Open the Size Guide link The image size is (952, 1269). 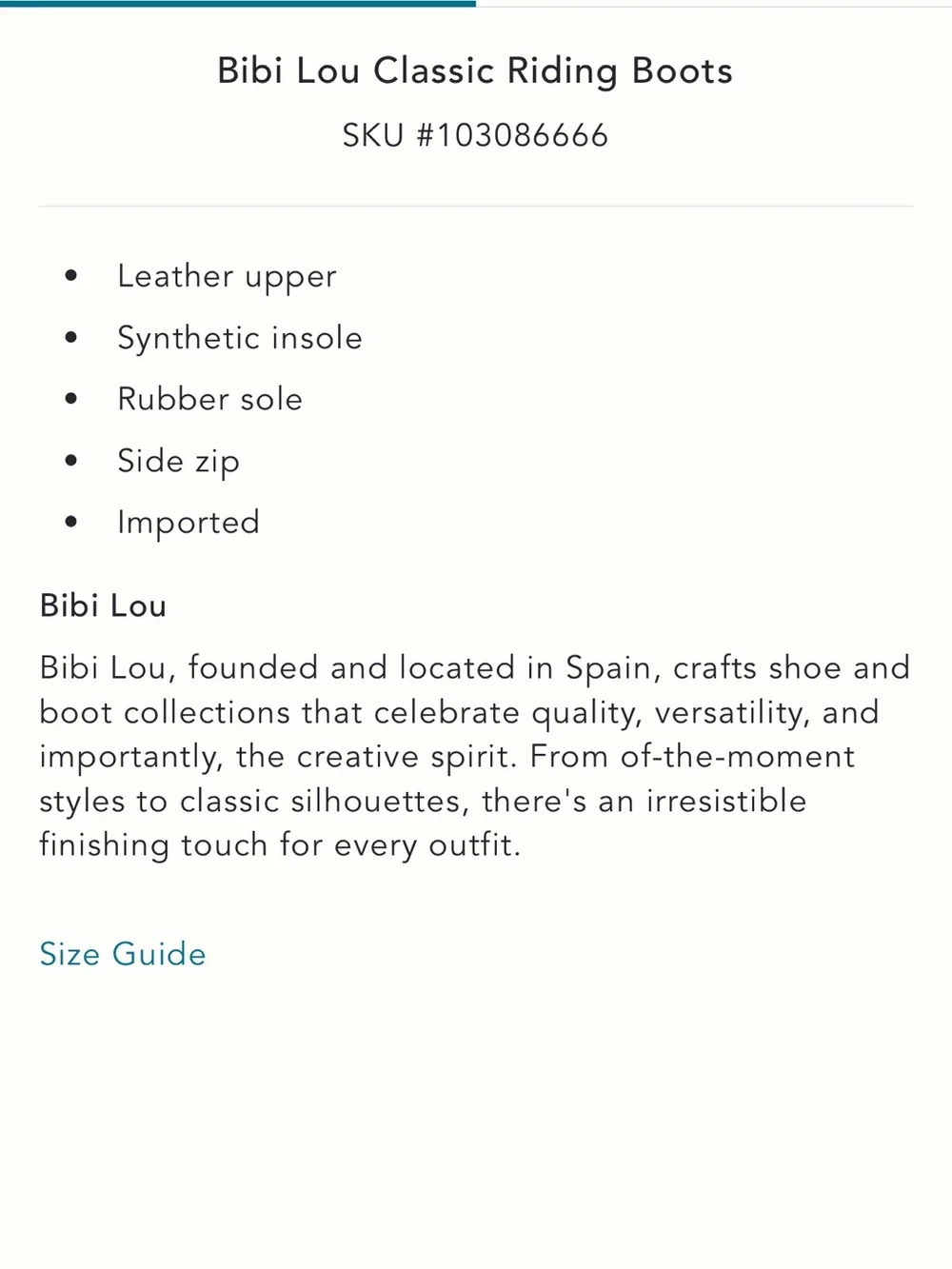(123, 954)
